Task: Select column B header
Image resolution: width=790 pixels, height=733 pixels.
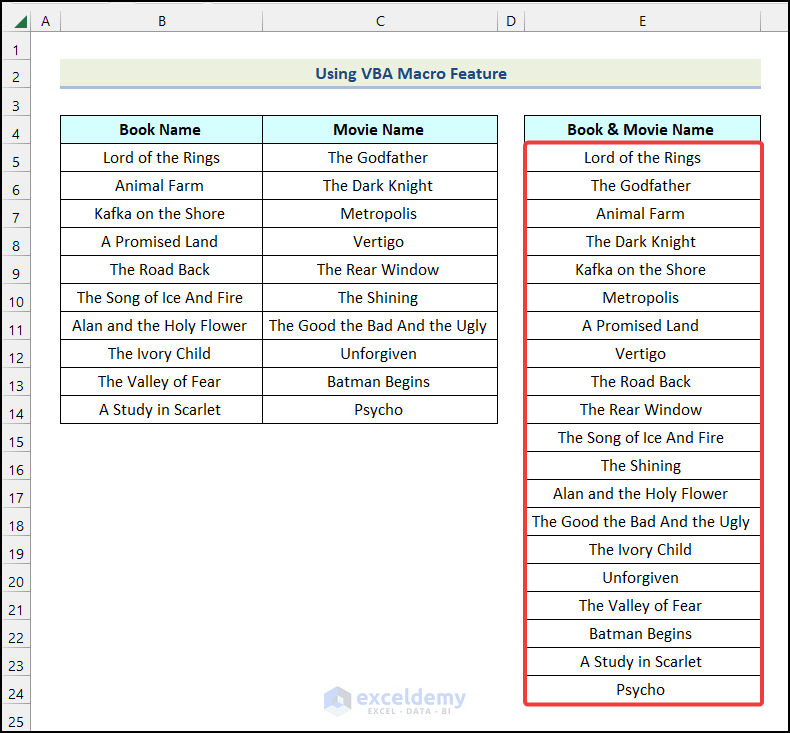Action: (x=162, y=21)
